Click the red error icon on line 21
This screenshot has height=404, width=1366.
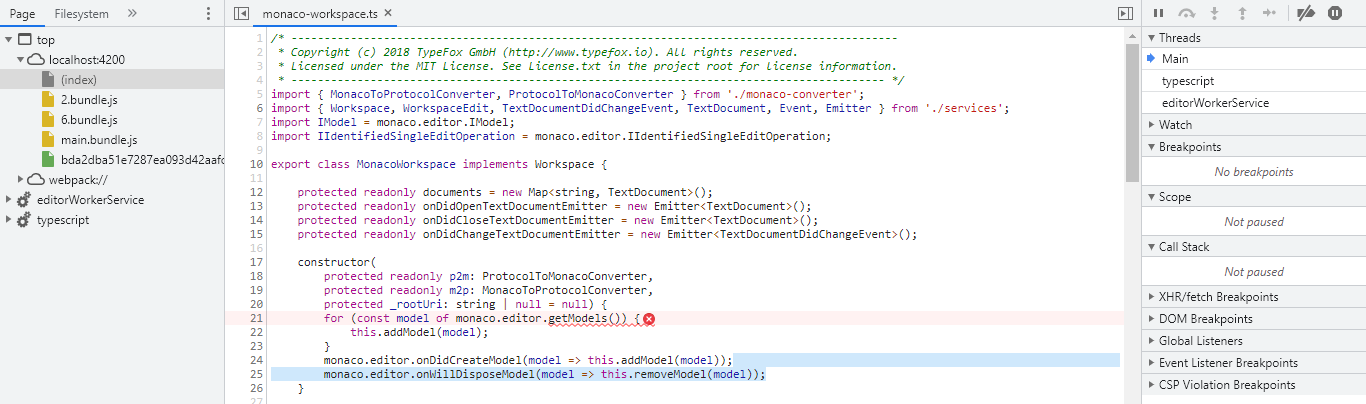point(648,319)
